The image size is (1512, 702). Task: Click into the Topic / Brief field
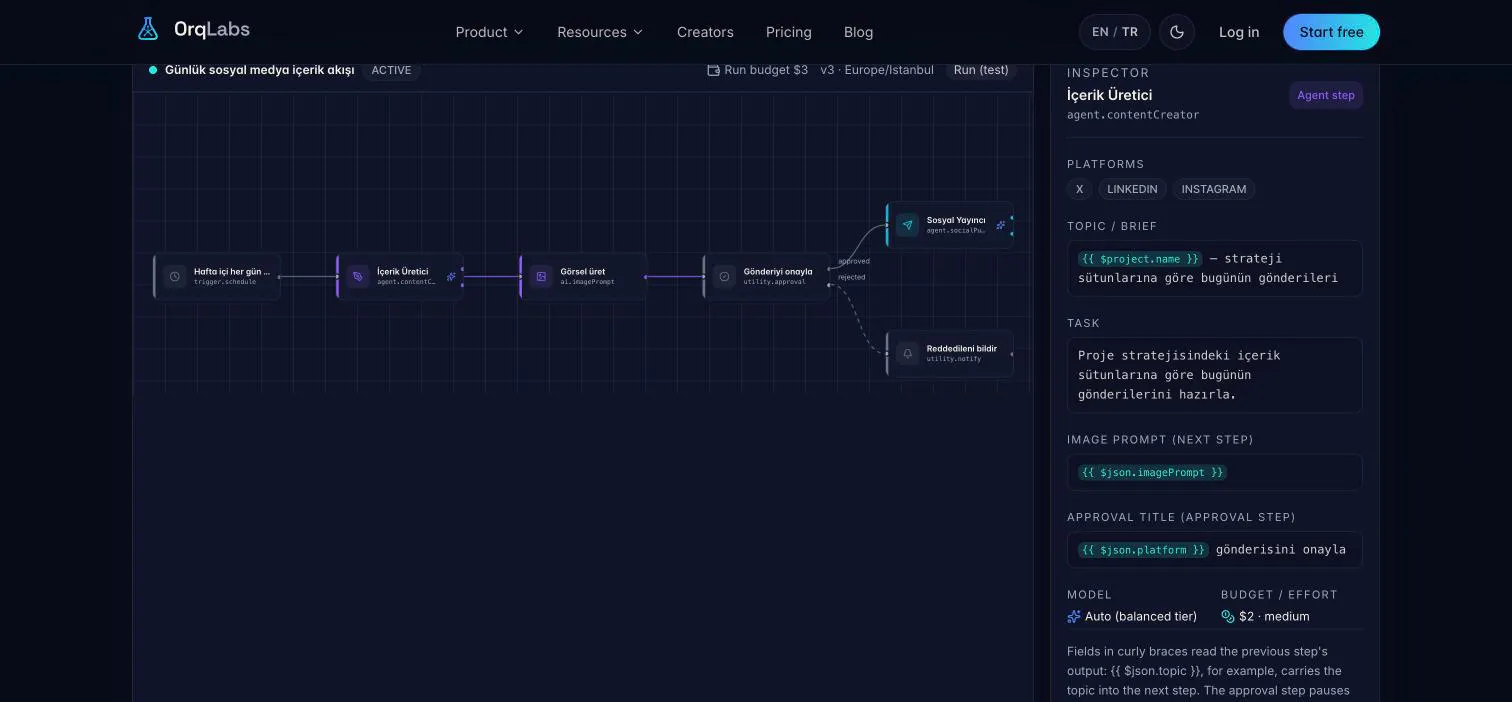pyautogui.click(x=1215, y=268)
